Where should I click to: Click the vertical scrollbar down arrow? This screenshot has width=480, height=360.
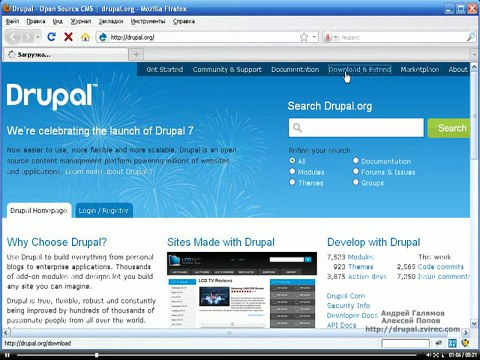(475, 323)
